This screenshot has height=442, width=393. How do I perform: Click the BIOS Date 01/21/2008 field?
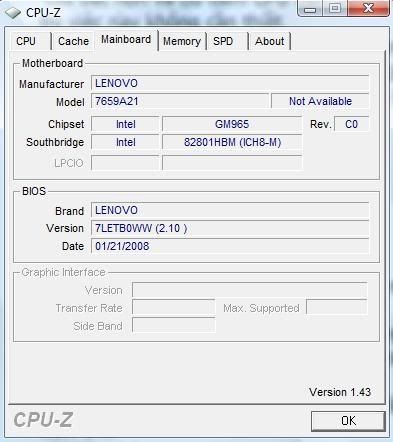[x=230, y=246]
